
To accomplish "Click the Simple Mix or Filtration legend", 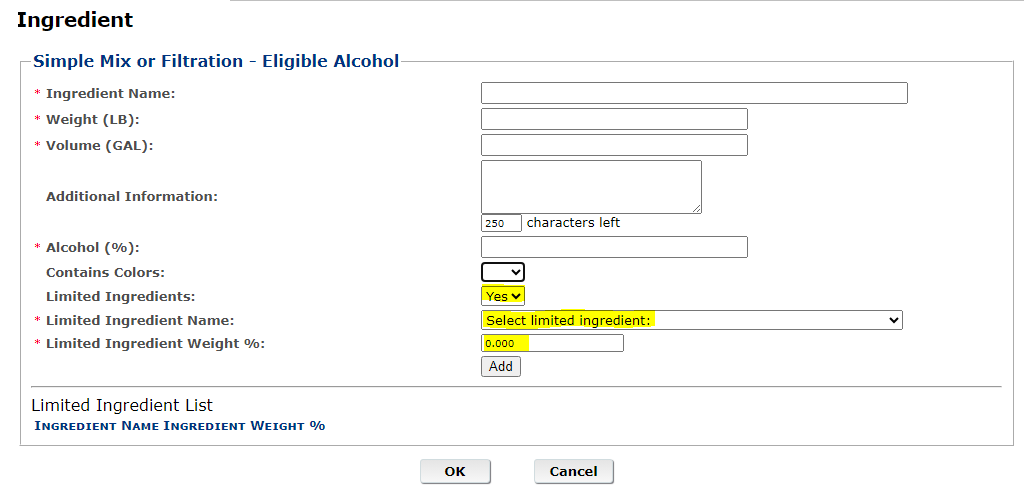I will tap(216, 61).
